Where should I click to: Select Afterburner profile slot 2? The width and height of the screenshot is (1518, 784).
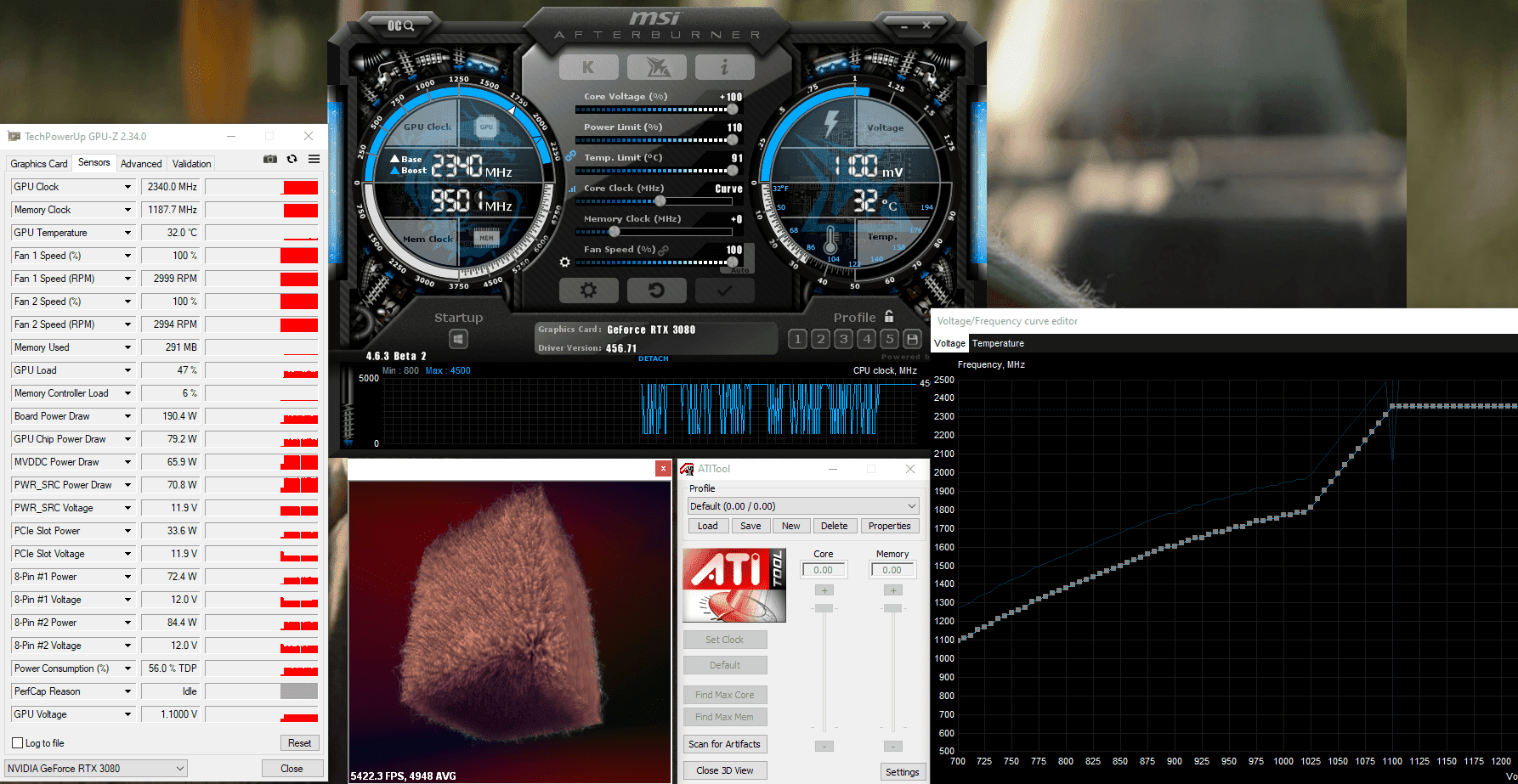[x=820, y=339]
